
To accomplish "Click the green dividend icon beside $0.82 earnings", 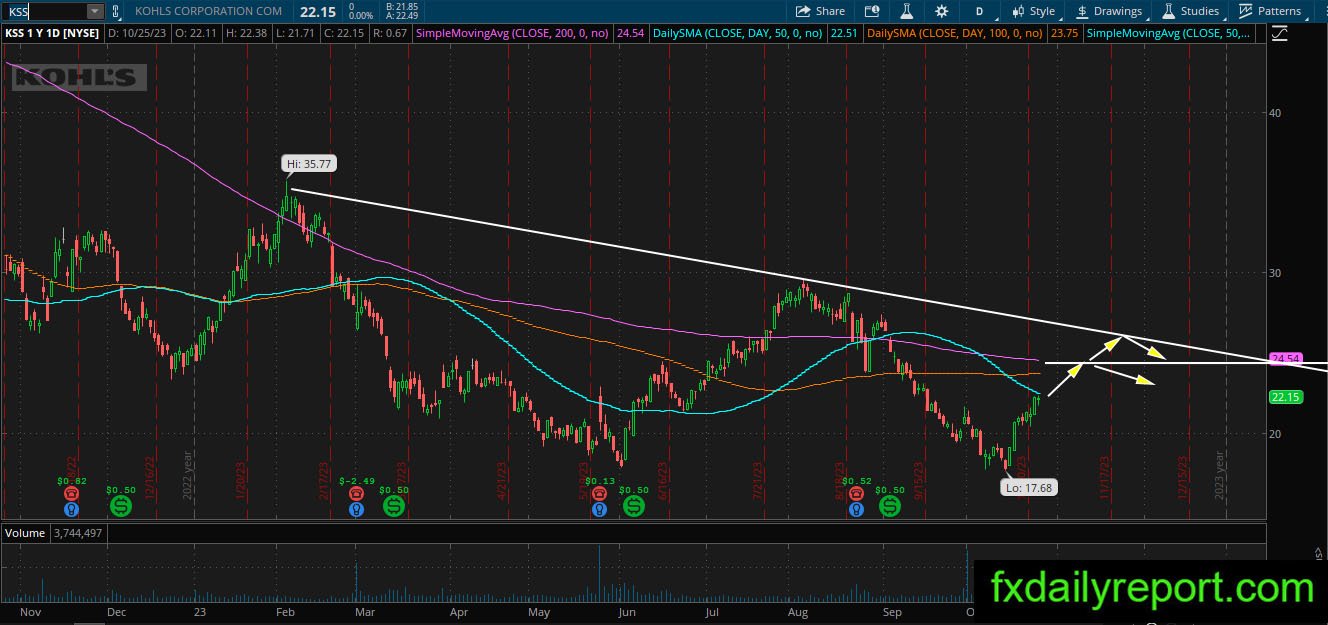I will click(121, 506).
